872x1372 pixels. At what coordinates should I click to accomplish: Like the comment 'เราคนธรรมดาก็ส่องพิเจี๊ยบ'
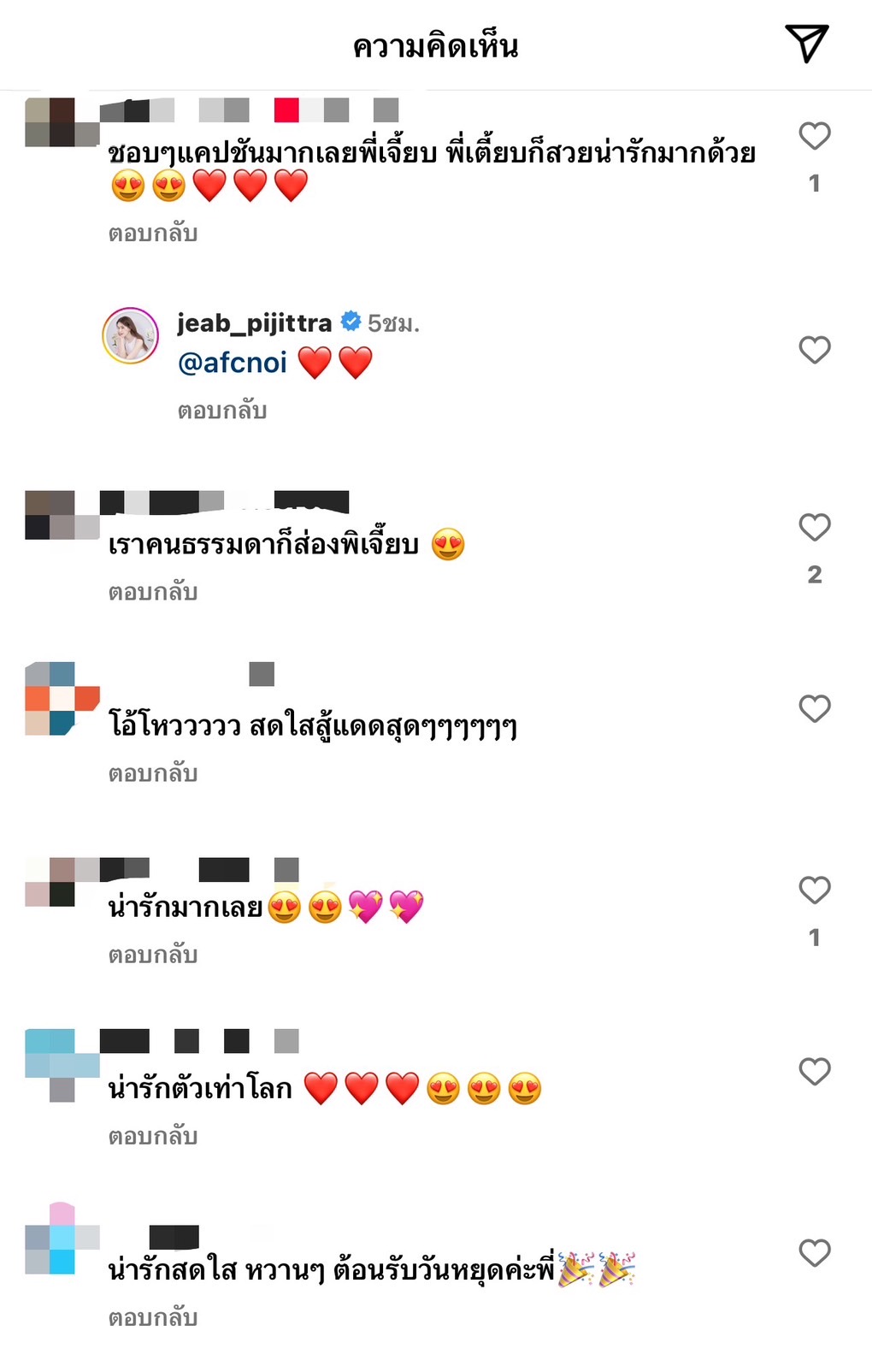pos(815,527)
